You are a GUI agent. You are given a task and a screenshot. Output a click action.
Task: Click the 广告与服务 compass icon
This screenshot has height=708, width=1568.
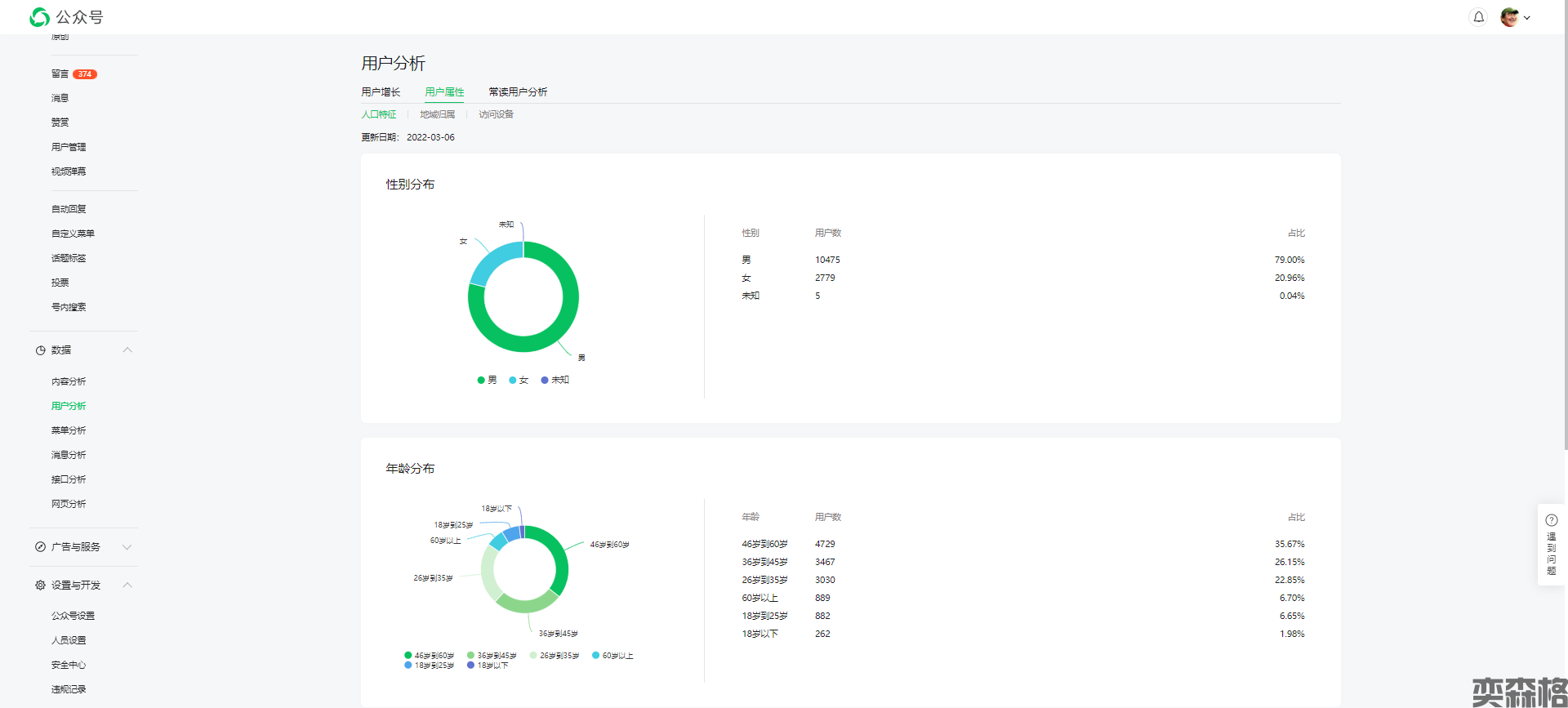click(40, 547)
